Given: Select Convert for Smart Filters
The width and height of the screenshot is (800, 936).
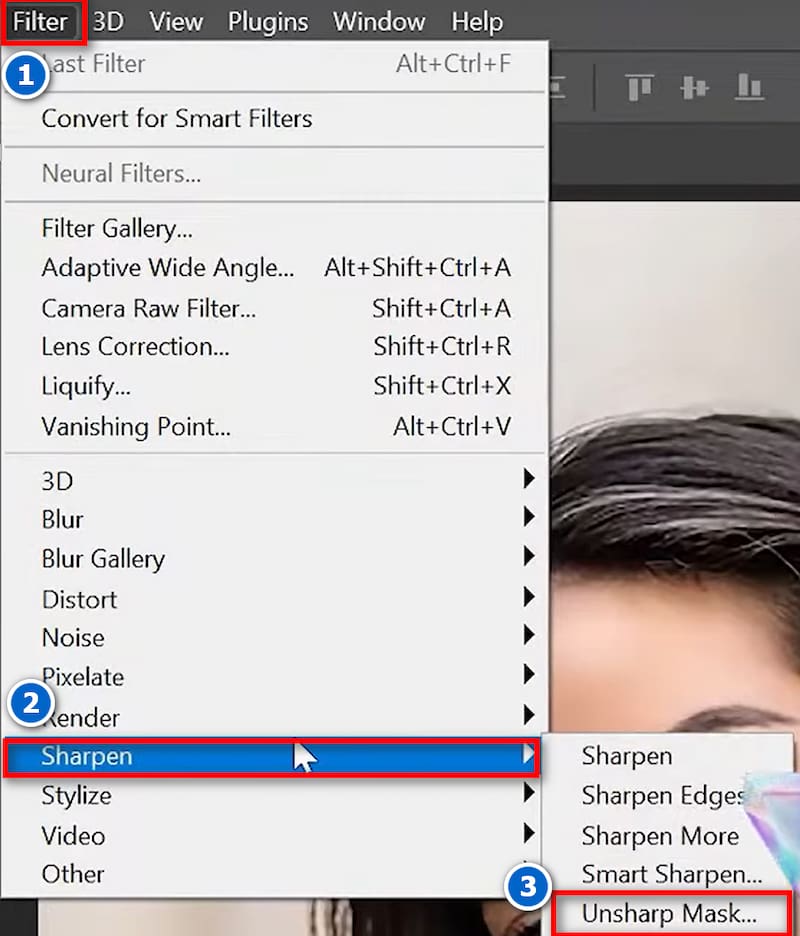Looking at the screenshot, I should [x=177, y=118].
